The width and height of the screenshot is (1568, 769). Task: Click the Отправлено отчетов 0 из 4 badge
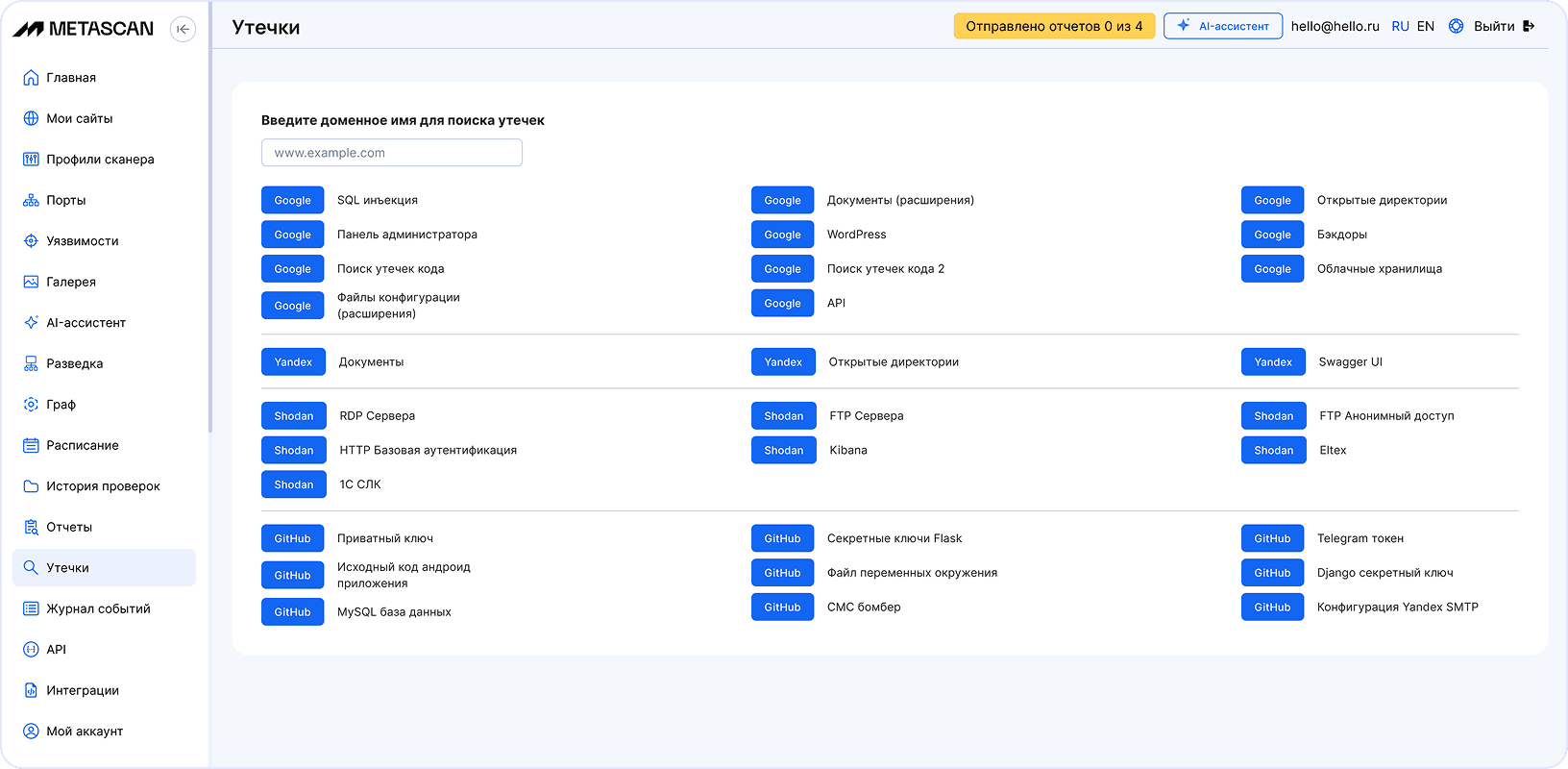click(1054, 26)
